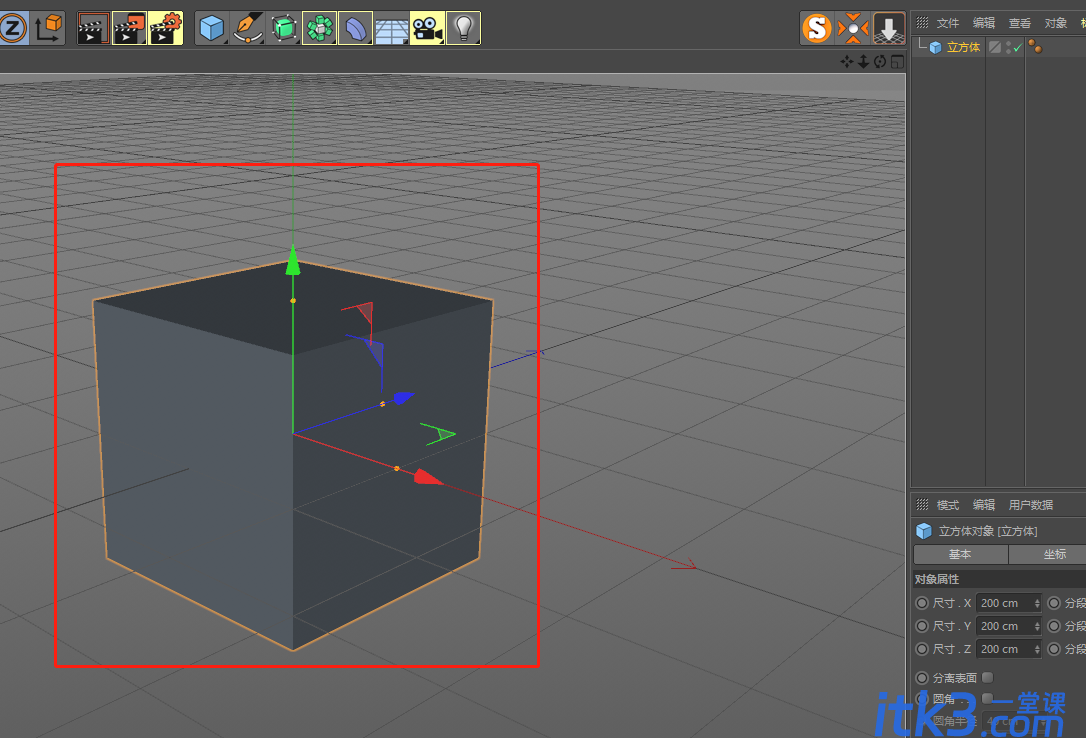Open the Array modeling objects

coord(320,28)
